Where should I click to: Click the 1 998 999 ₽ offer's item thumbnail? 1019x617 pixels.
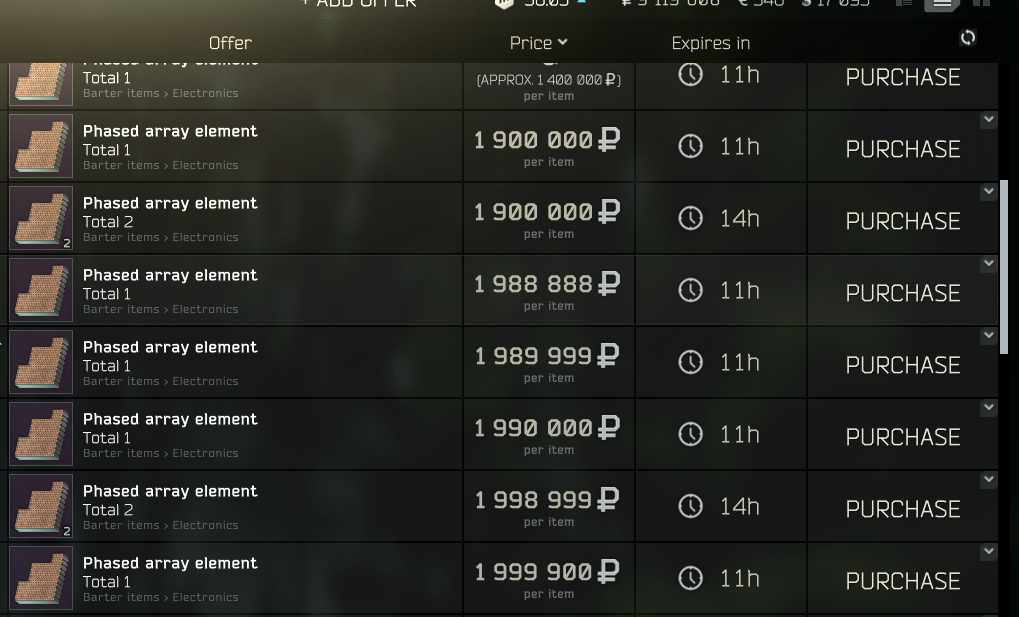[41, 506]
